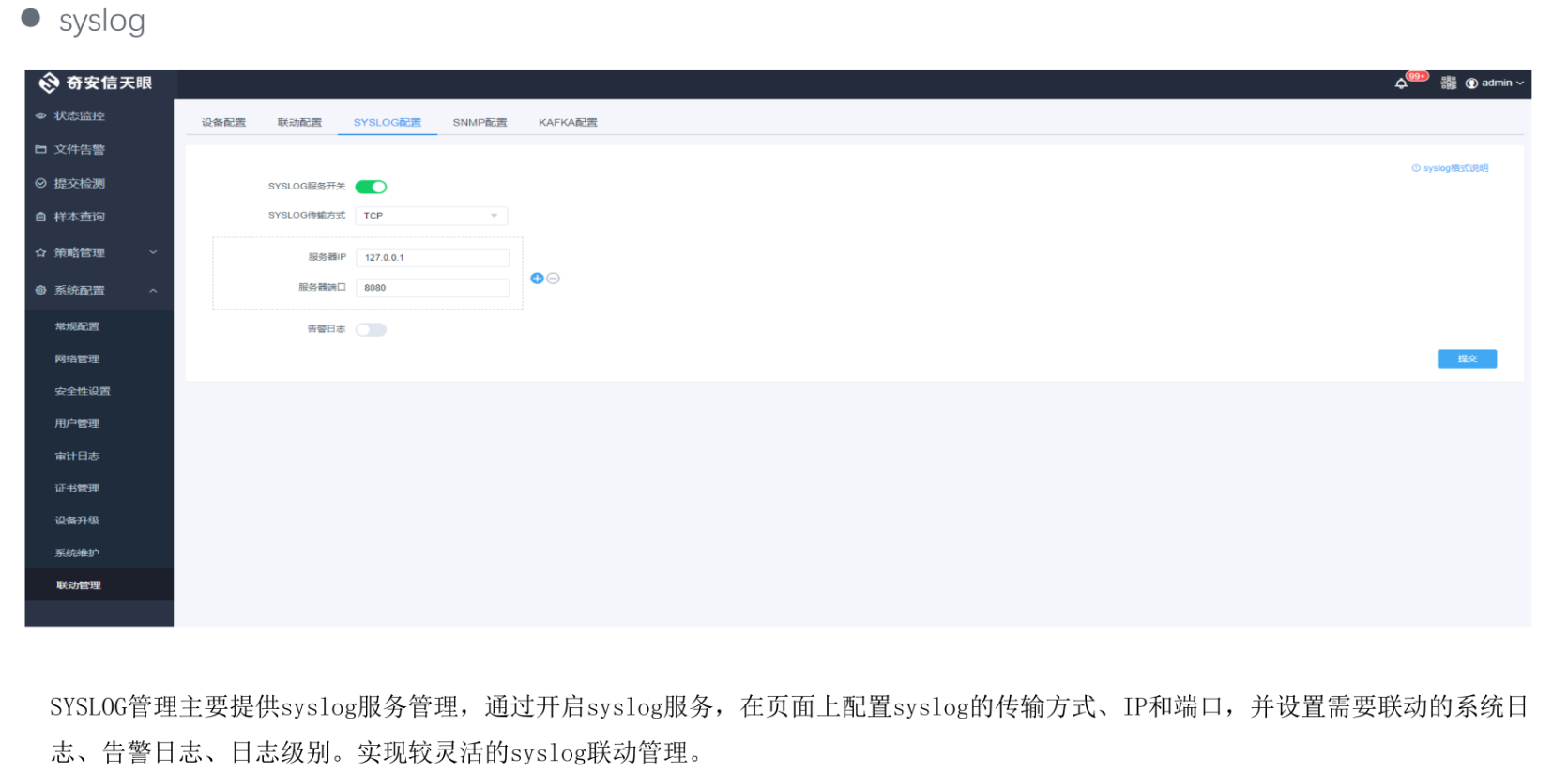This screenshot has height=772, width=1568.
Task: Collapse the 系统配置 sidebar menu
Action: pyautogui.click(x=94, y=291)
